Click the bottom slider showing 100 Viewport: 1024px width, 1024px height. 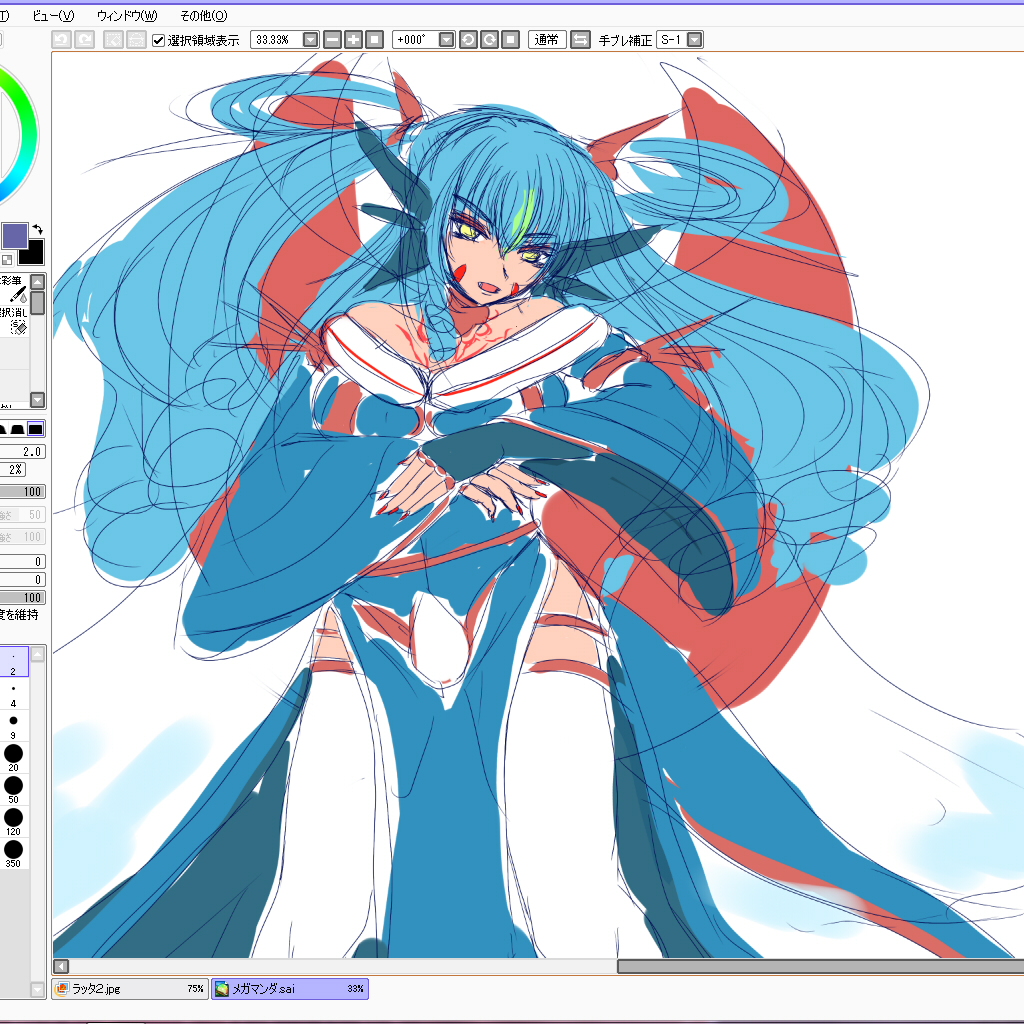point(22,598)
